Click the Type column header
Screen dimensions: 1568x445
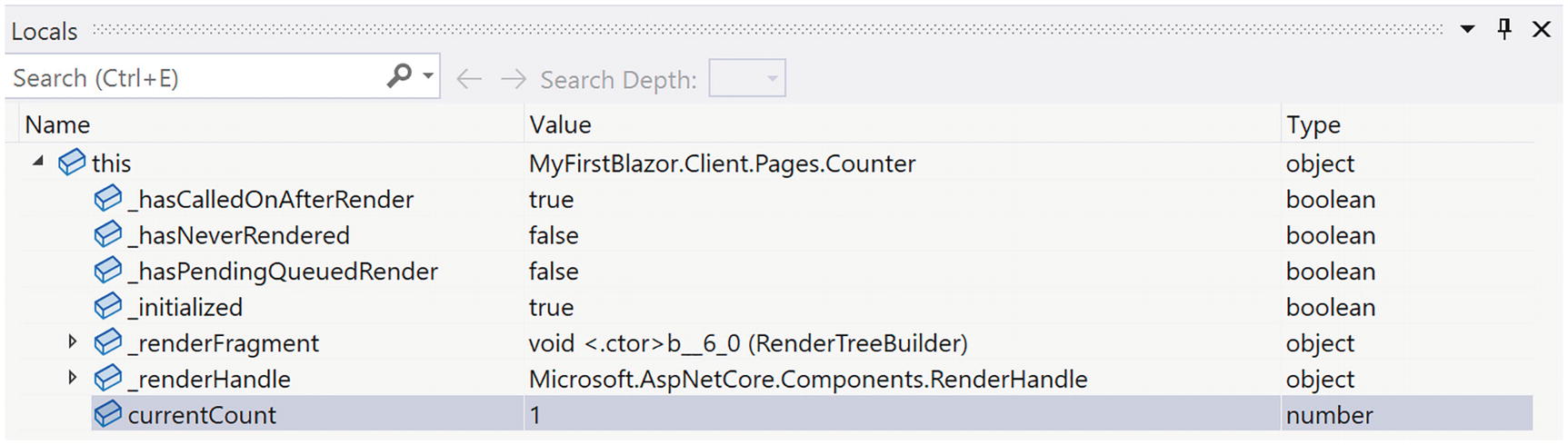tap(1313, 124)
